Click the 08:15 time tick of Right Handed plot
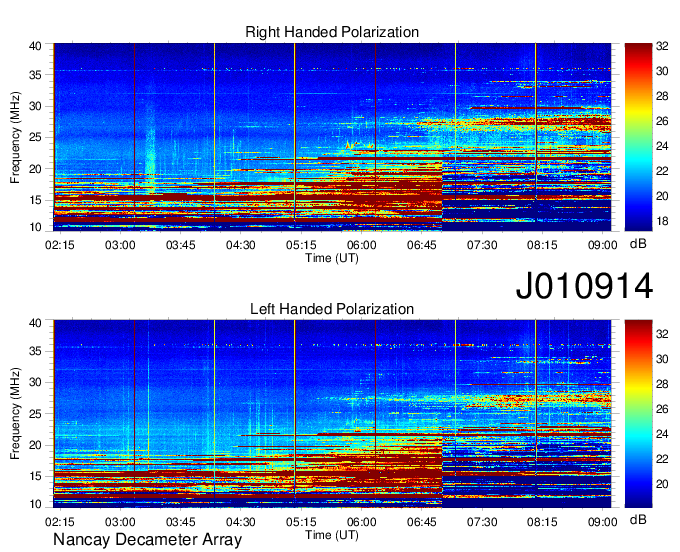The height and width of the screenshot is (552, 680). (542, 245)
